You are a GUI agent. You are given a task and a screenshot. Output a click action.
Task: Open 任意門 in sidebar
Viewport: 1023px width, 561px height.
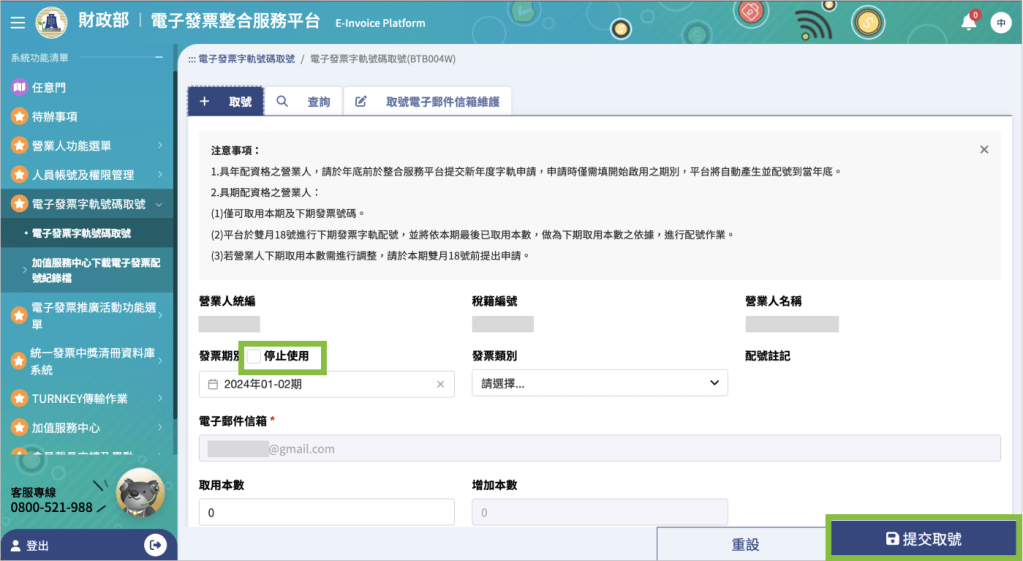[48, 88]
